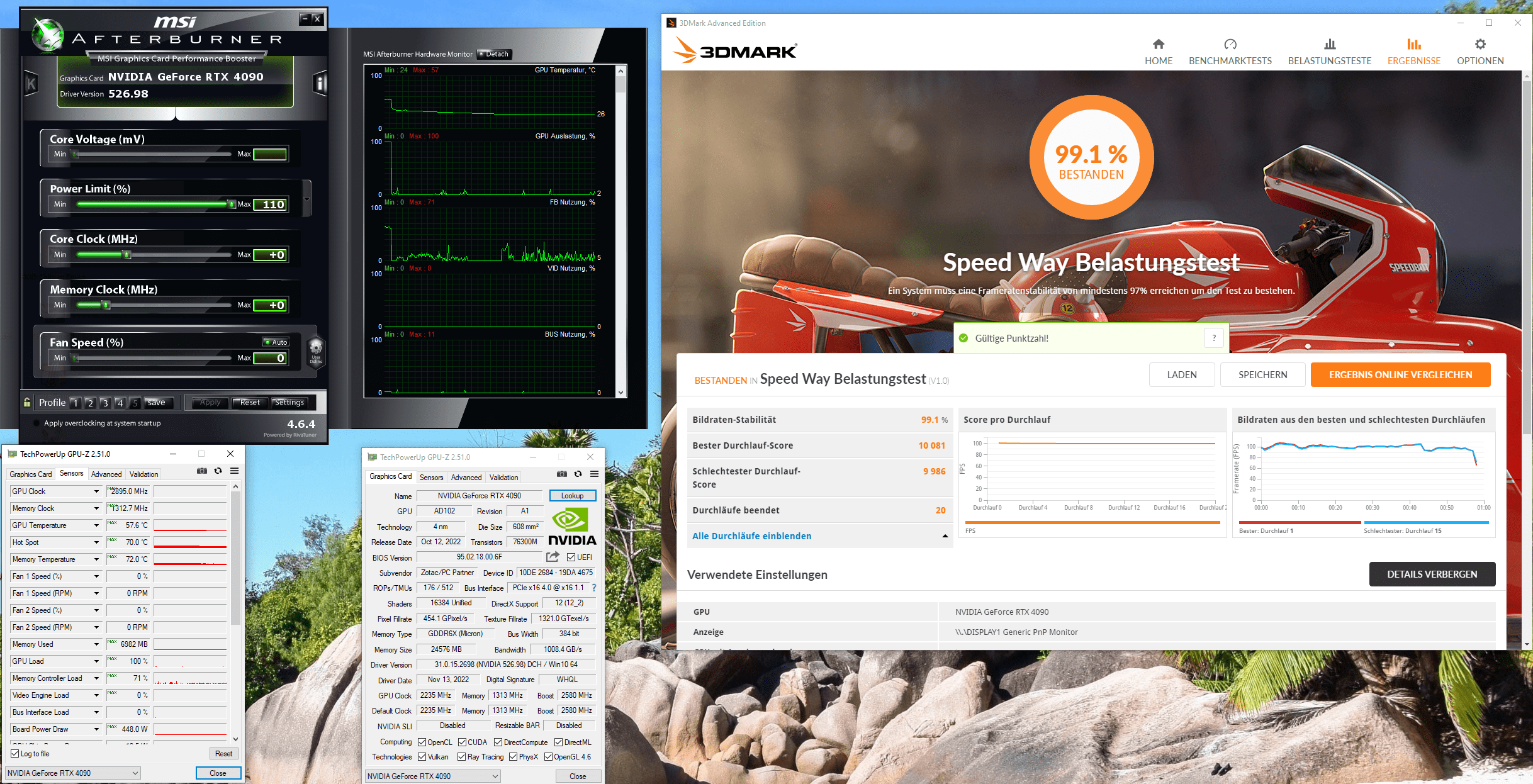Click Detach button in Afterburner Hardware Monitor
The image size is (1533, 784).
(494, 54)
